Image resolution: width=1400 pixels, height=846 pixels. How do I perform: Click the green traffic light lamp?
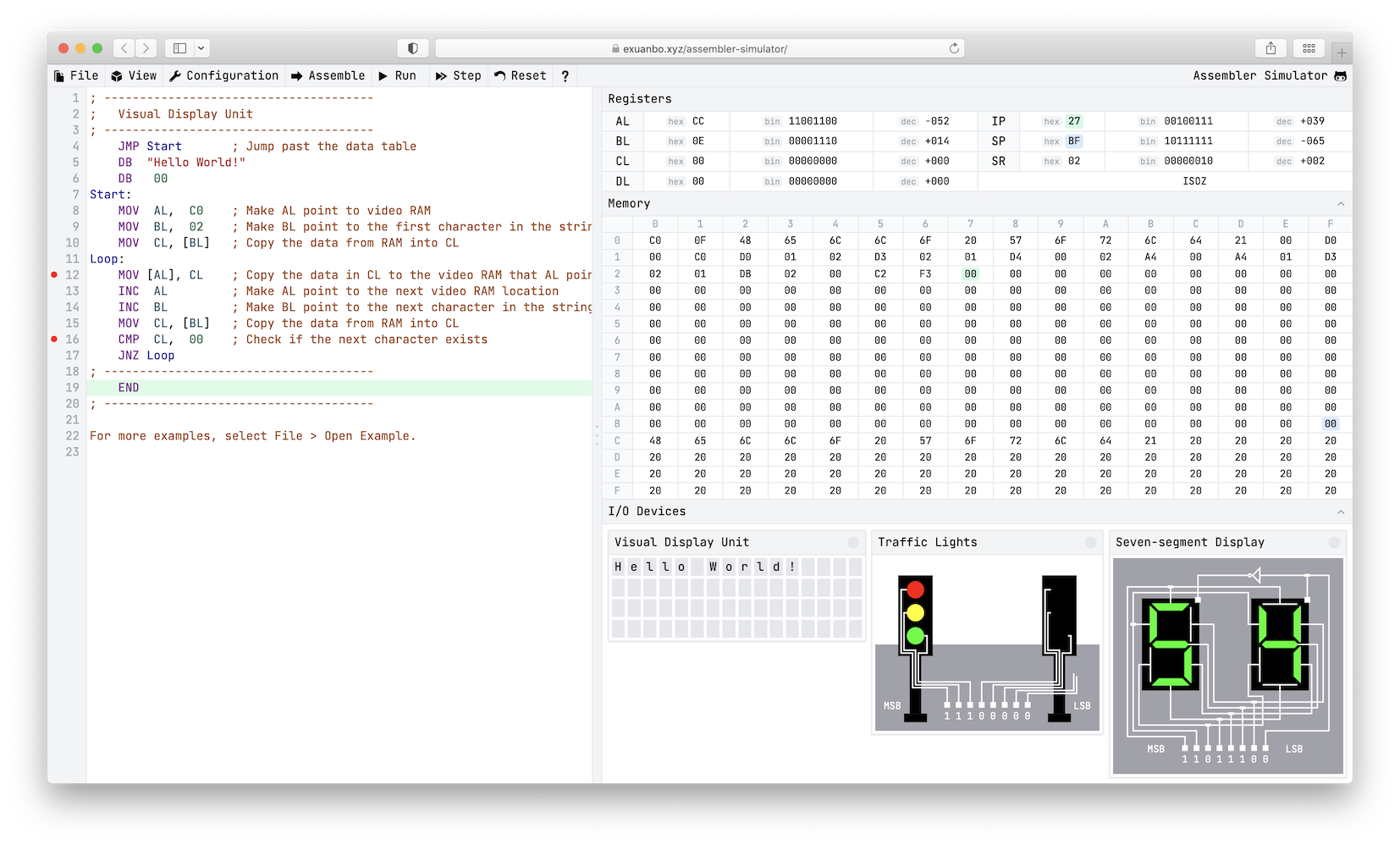(915, 635)
